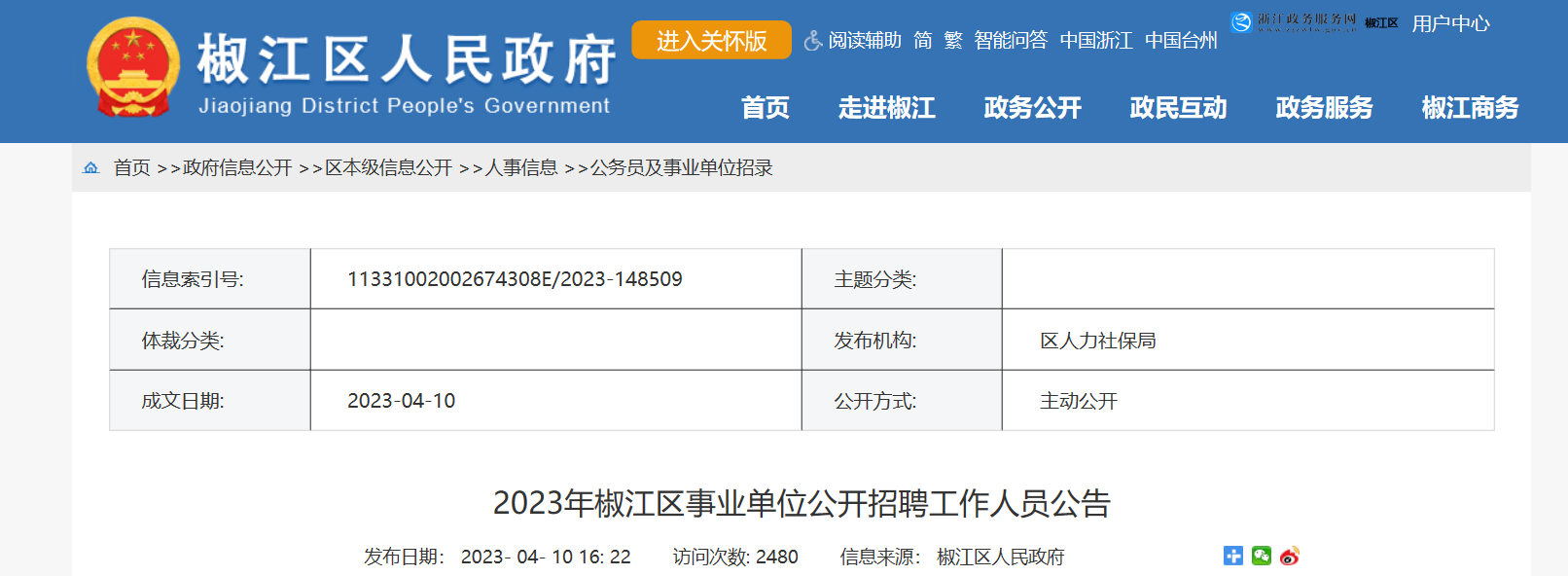The height and width of the screenshot is (576, 1568).
Task: Visit the 中国浙江 link
Action: [1096, 40]
